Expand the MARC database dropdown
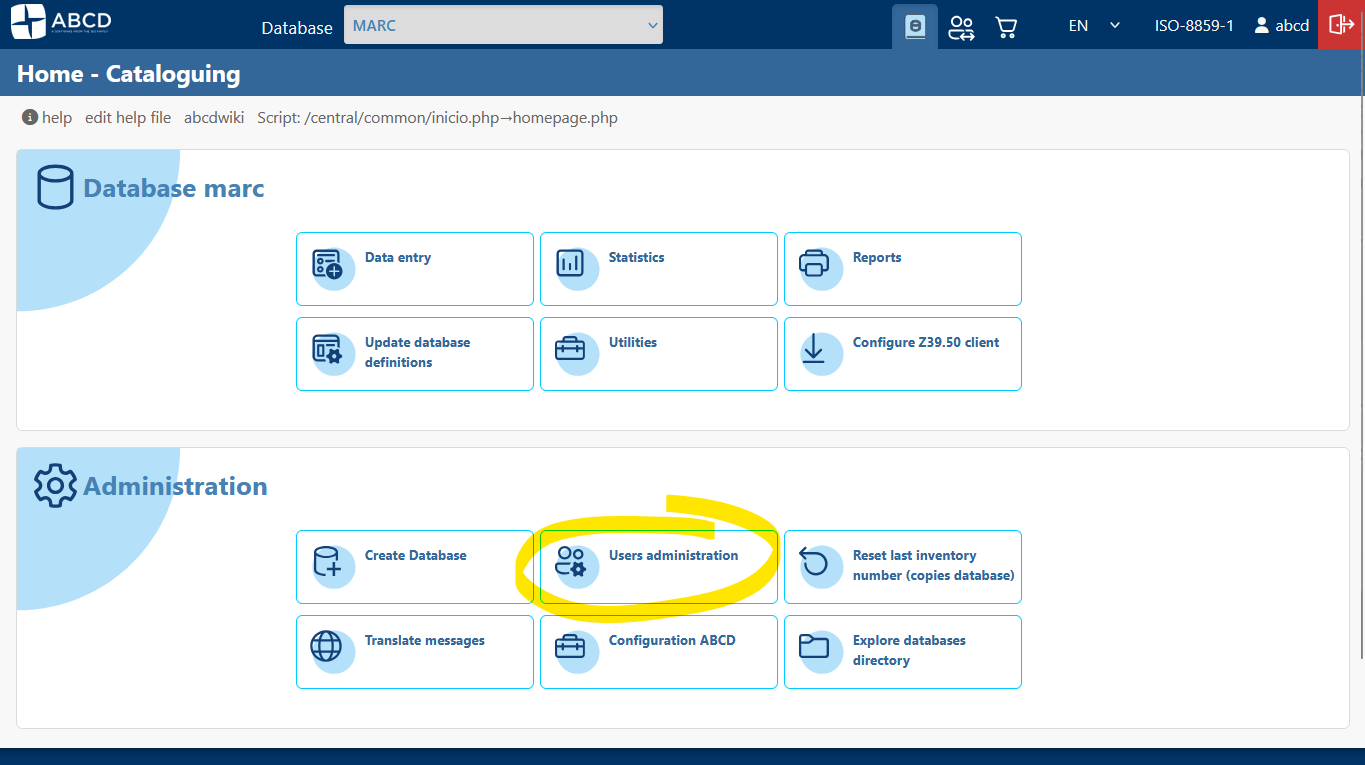Viewport: 1365px width, 765px height. [503, 26]
